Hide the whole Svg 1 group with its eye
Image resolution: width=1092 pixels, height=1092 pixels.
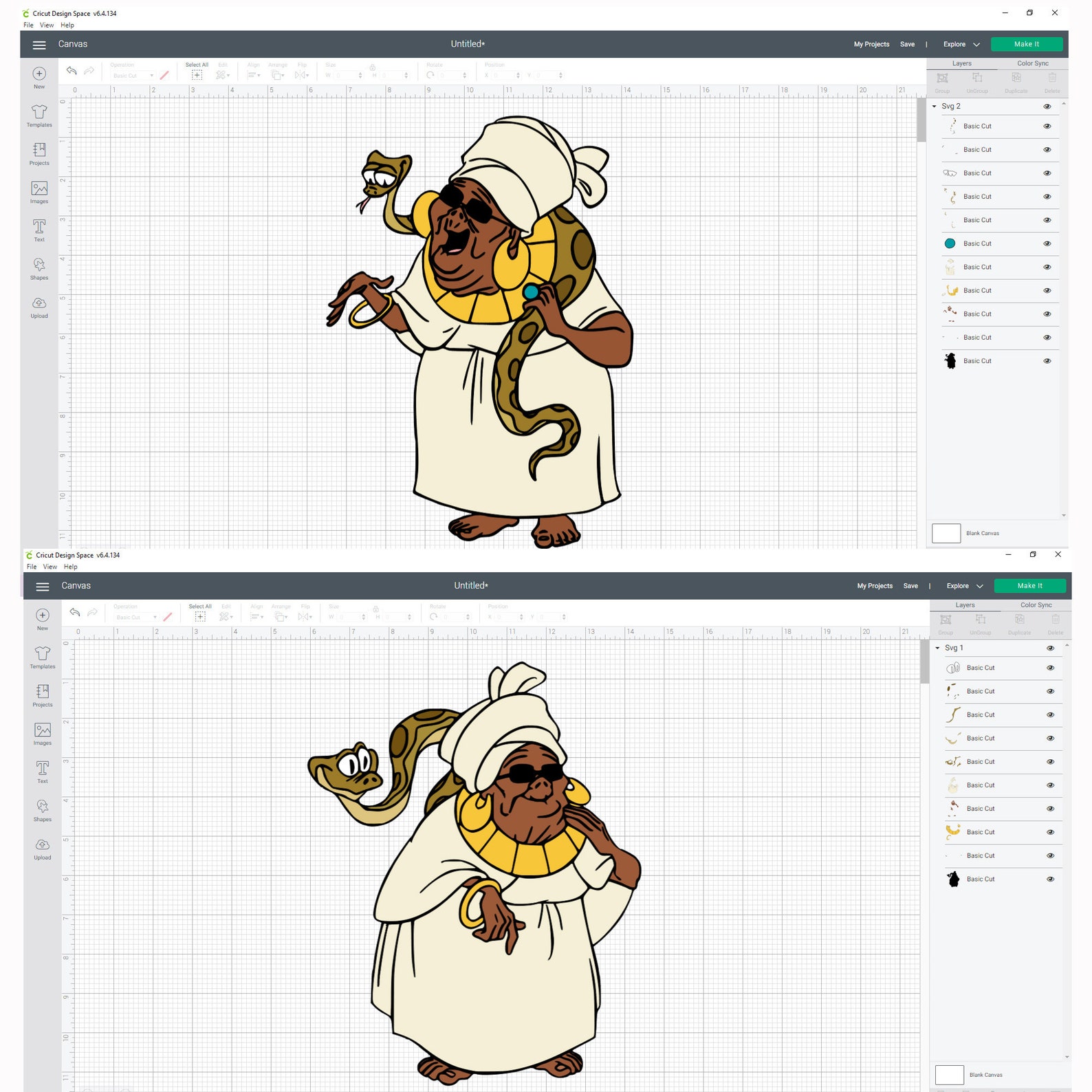point(1051,648)
